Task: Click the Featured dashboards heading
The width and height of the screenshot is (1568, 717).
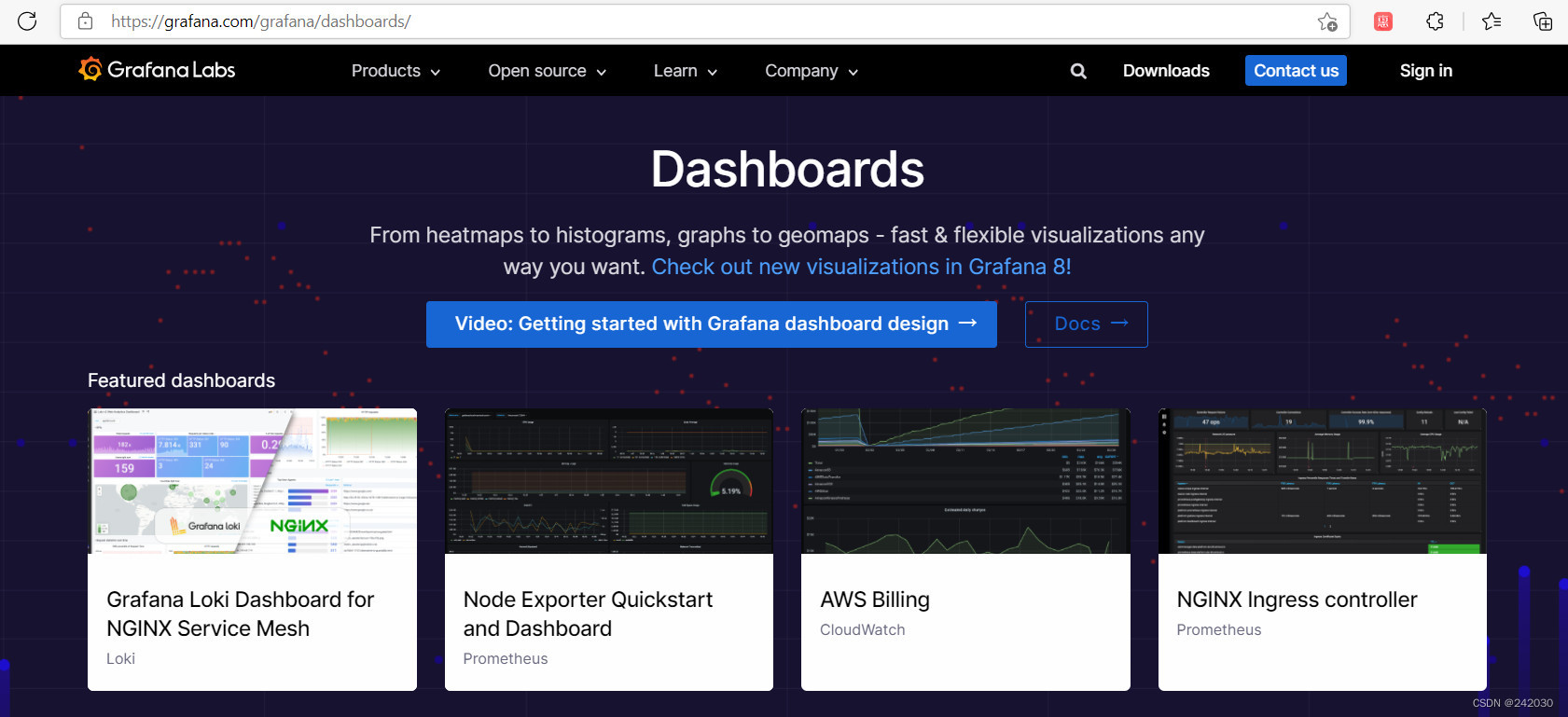Action: (x=182, y=380)
